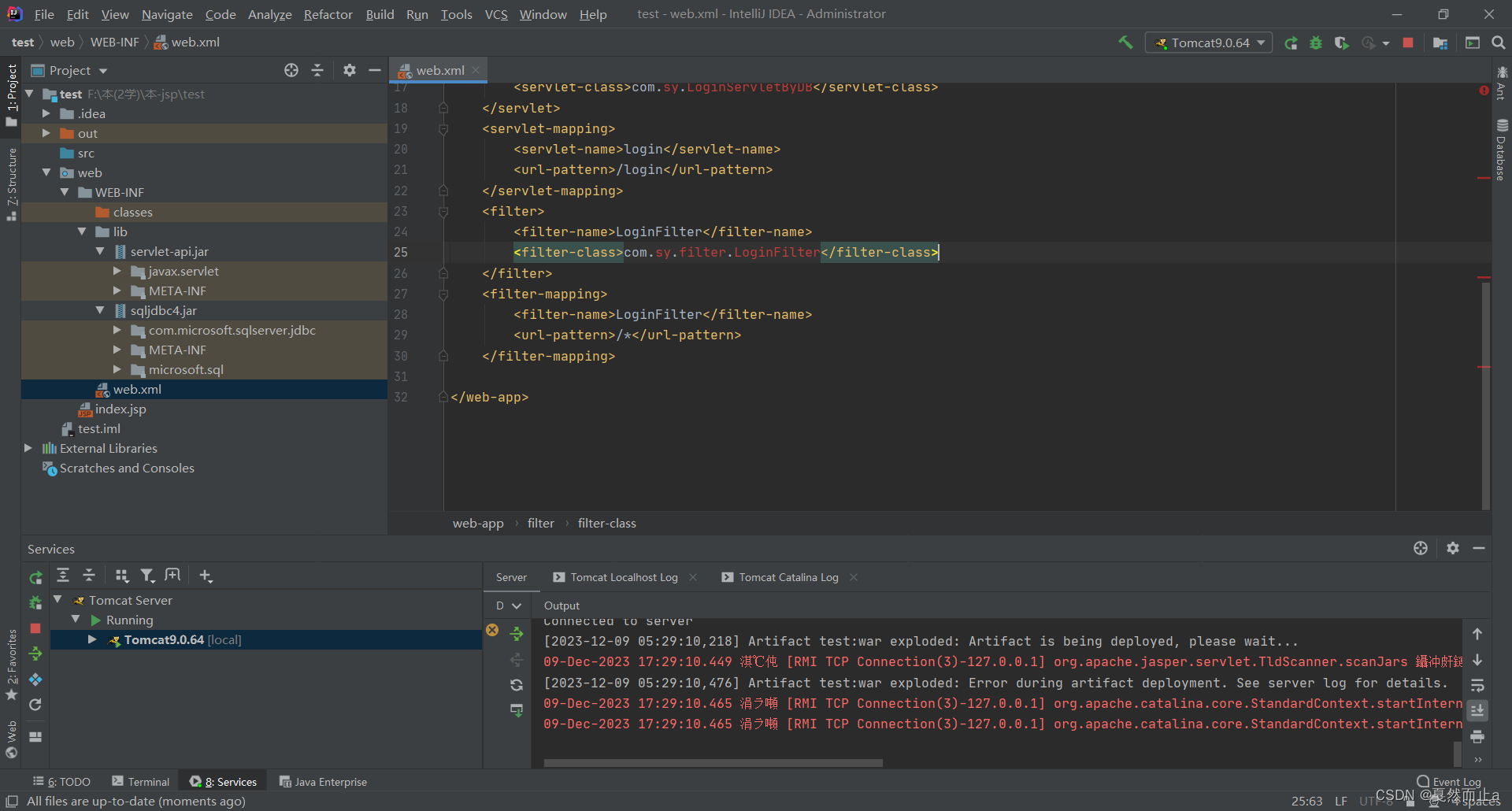1512x811 pixels.
Task: Run Tomcat with Coverage shield icon
Action: [1343, 43]
